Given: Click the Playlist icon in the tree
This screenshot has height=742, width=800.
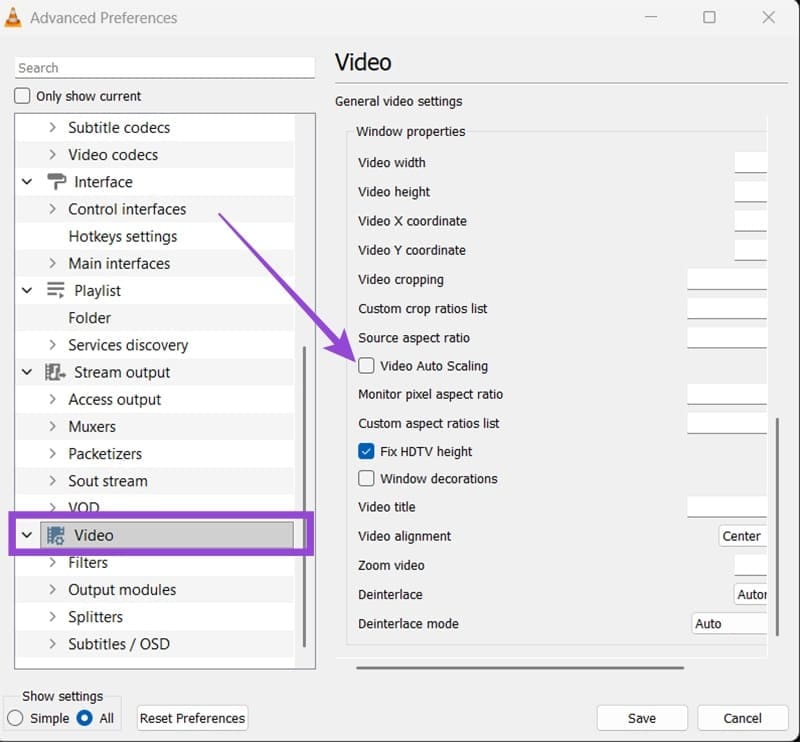Looking at the screenshot, I should pyautogui.click(x=55, y=290).
